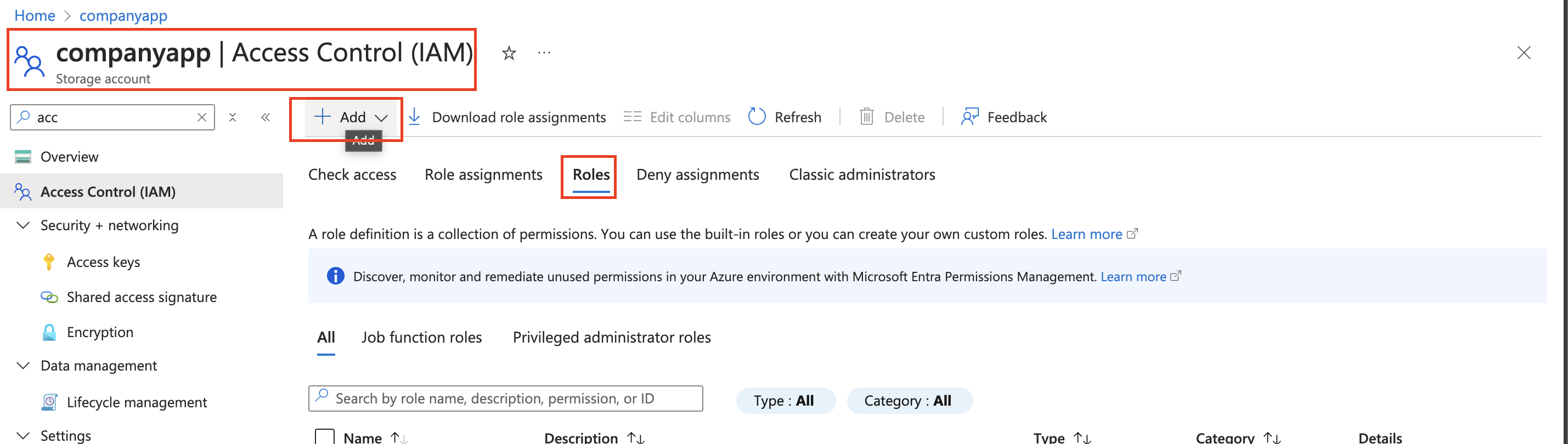The width and height of the screenshot is (1568, 444).
Task: Click the expand/collapse all menu icon
Action: 233,117
